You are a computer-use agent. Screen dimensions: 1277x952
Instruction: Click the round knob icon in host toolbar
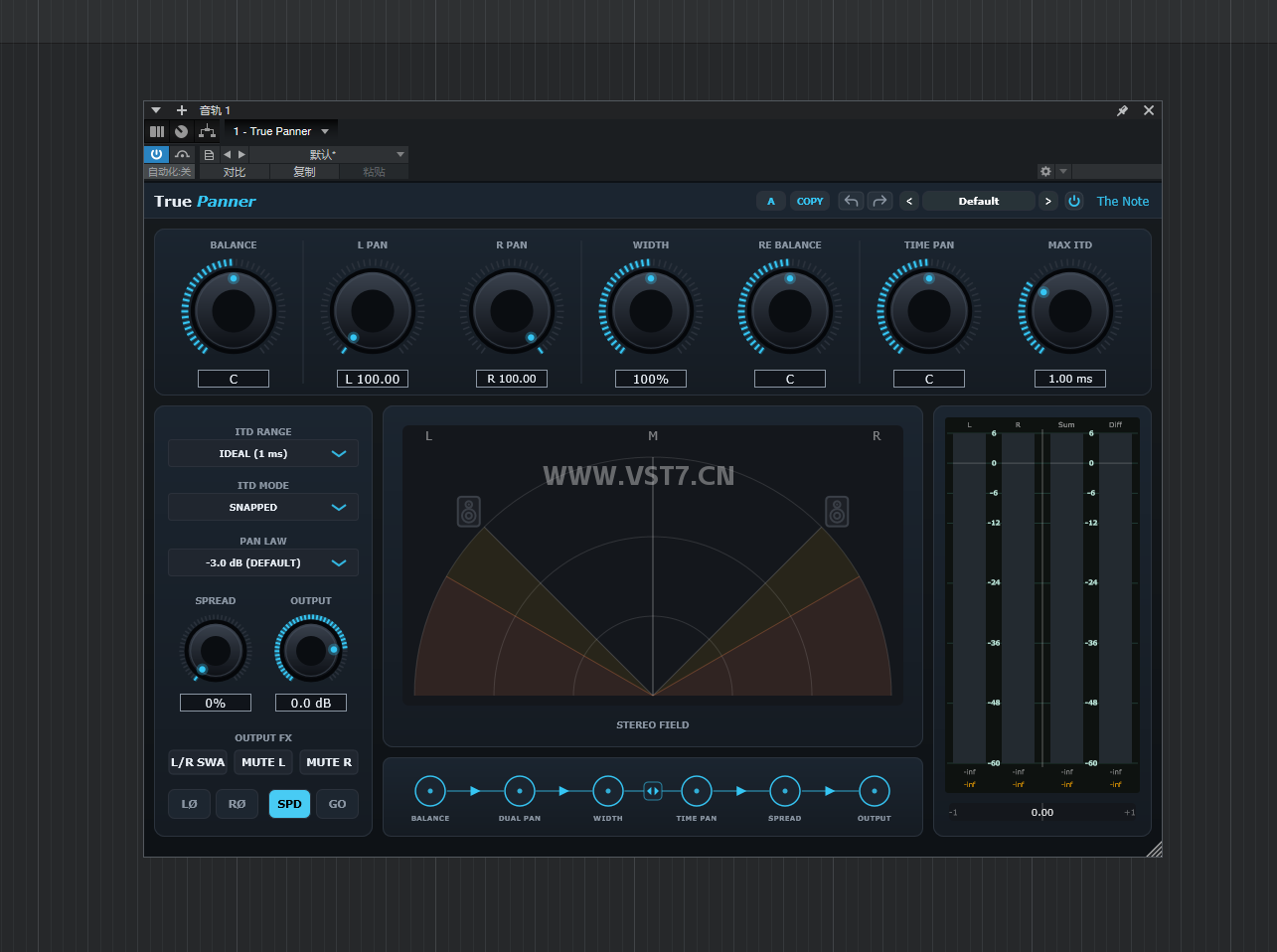point(181,131)
